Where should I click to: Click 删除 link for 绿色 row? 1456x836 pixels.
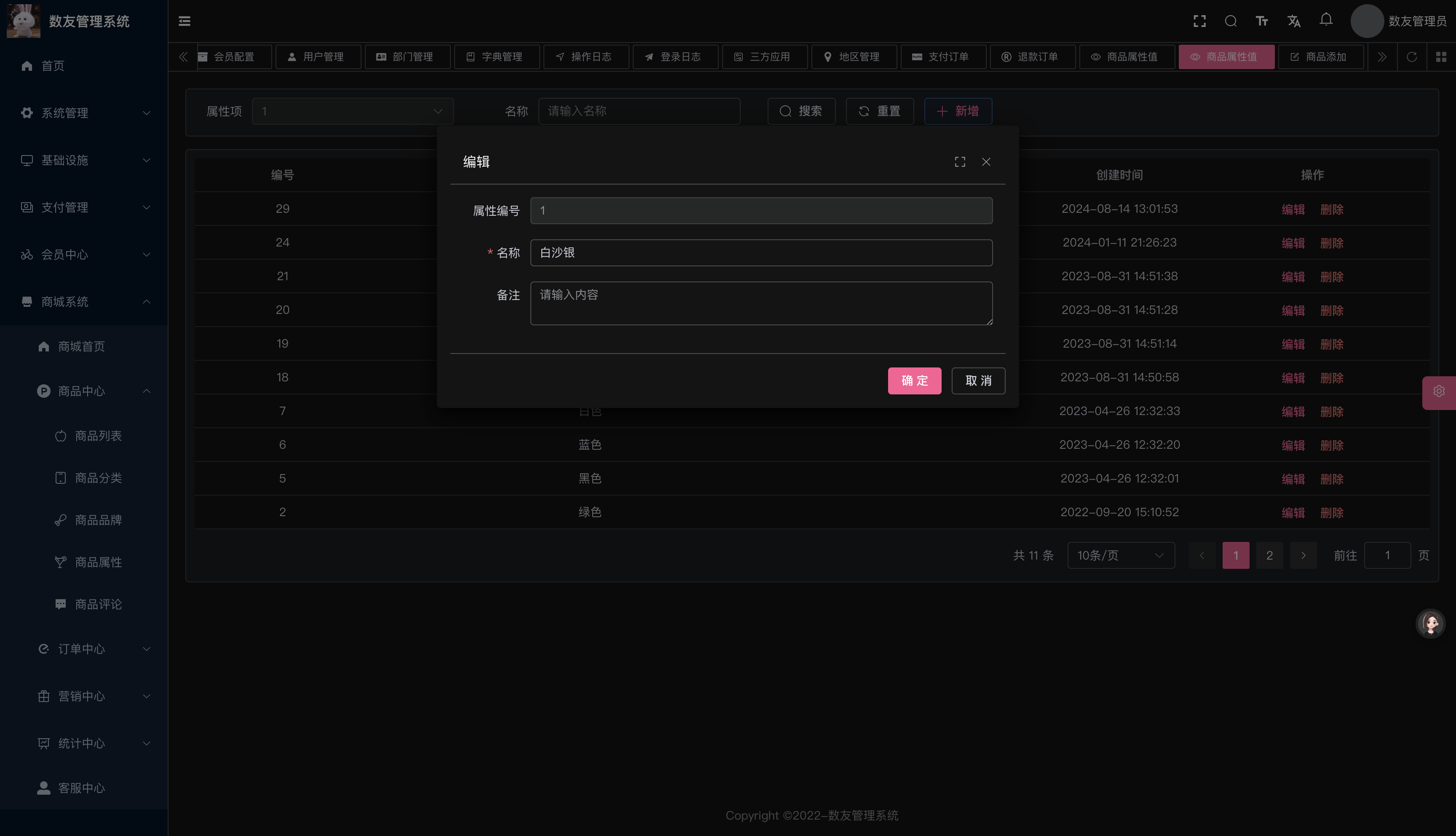click(x=1331, y=513)
